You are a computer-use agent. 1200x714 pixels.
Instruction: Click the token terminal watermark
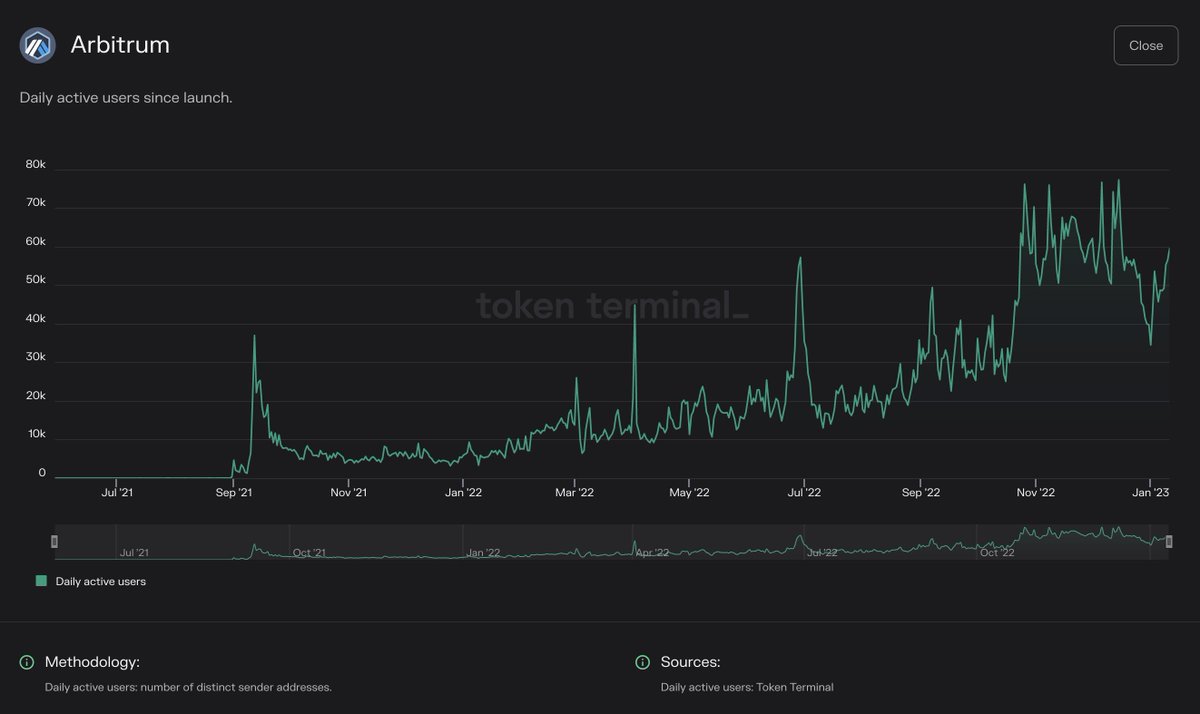tap(613, 306)
